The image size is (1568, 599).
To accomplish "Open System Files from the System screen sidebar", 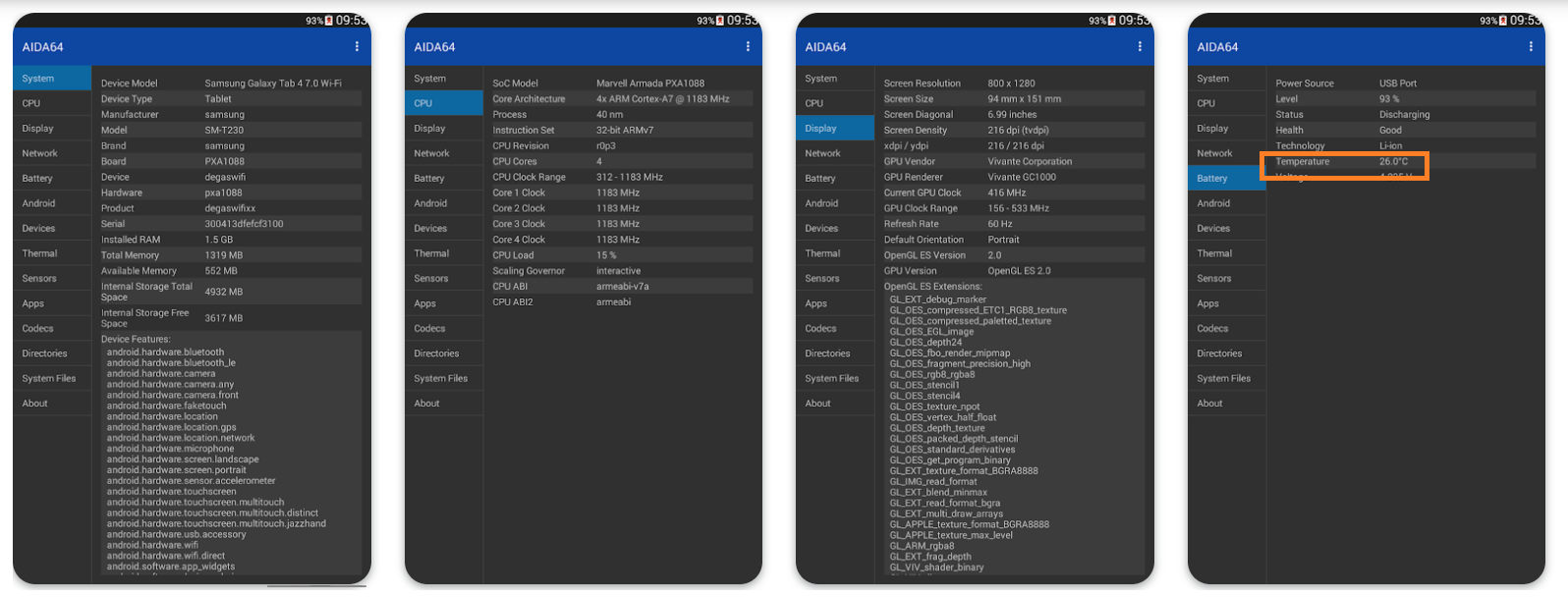I will pos(52,379).
